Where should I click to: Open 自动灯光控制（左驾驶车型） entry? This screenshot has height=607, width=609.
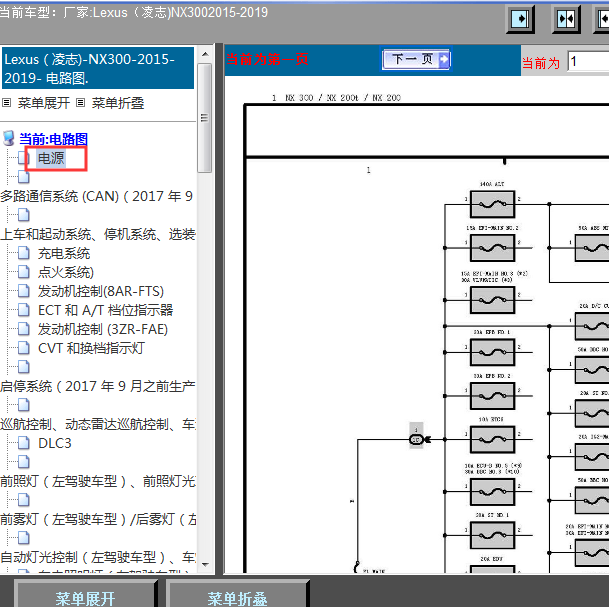pos(98,557)
